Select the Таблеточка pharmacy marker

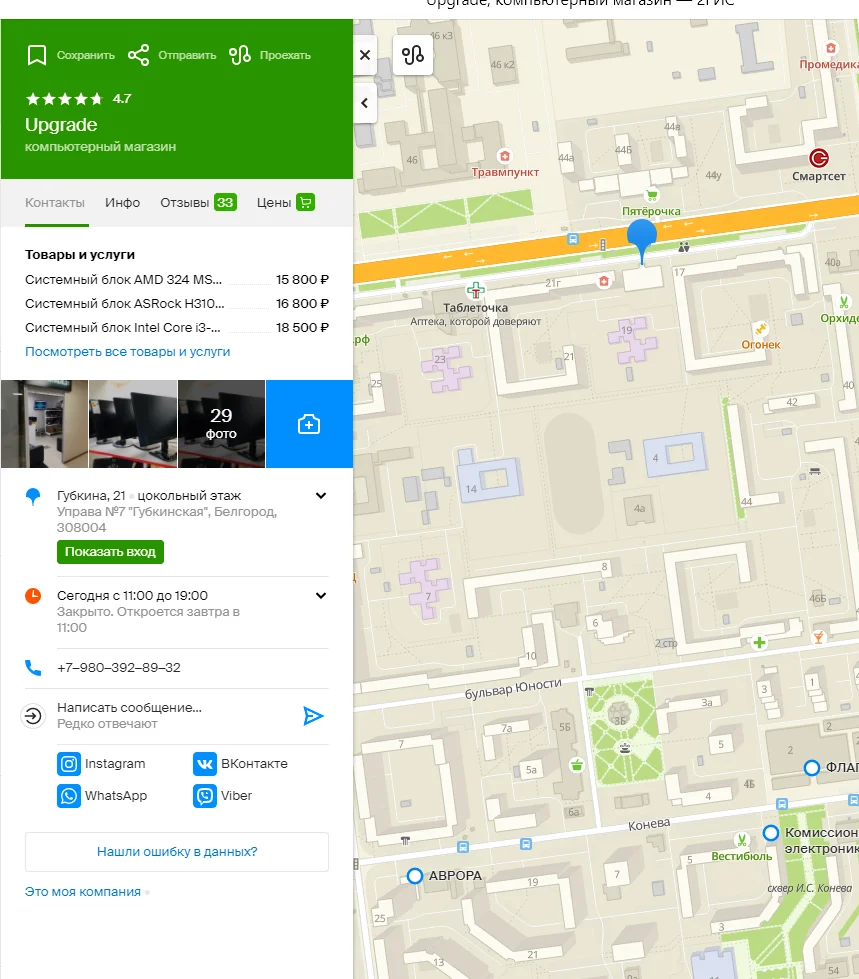point(476,290)
